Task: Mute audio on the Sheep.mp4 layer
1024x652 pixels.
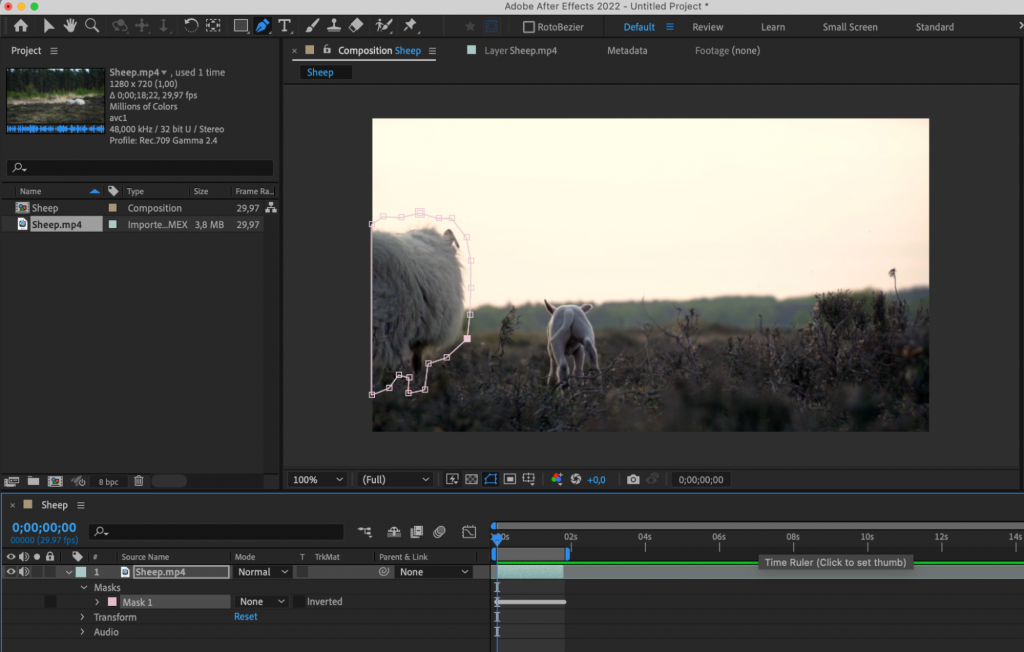Action: coord(23,571)
